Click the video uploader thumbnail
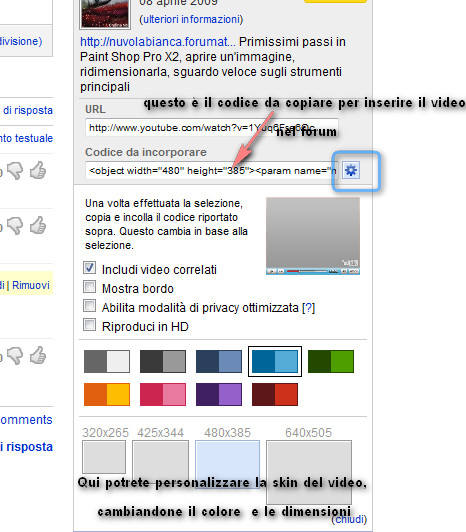466x532 pixels. [x=105, y=14]
